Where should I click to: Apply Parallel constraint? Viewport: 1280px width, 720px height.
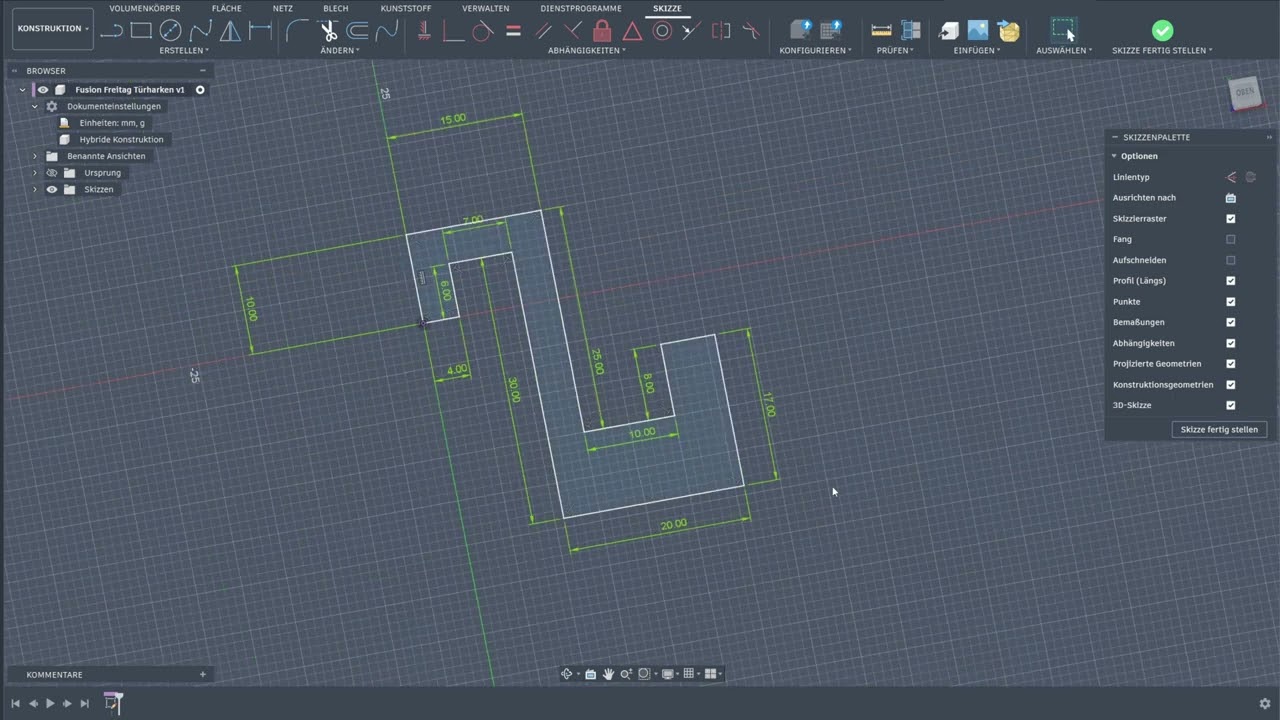pos(543,31)
